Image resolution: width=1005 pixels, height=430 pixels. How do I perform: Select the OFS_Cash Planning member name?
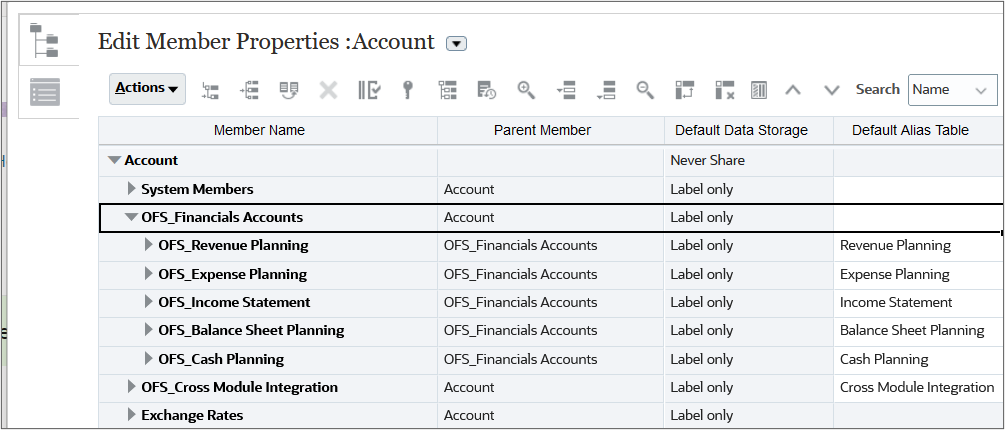click(221, 359)
